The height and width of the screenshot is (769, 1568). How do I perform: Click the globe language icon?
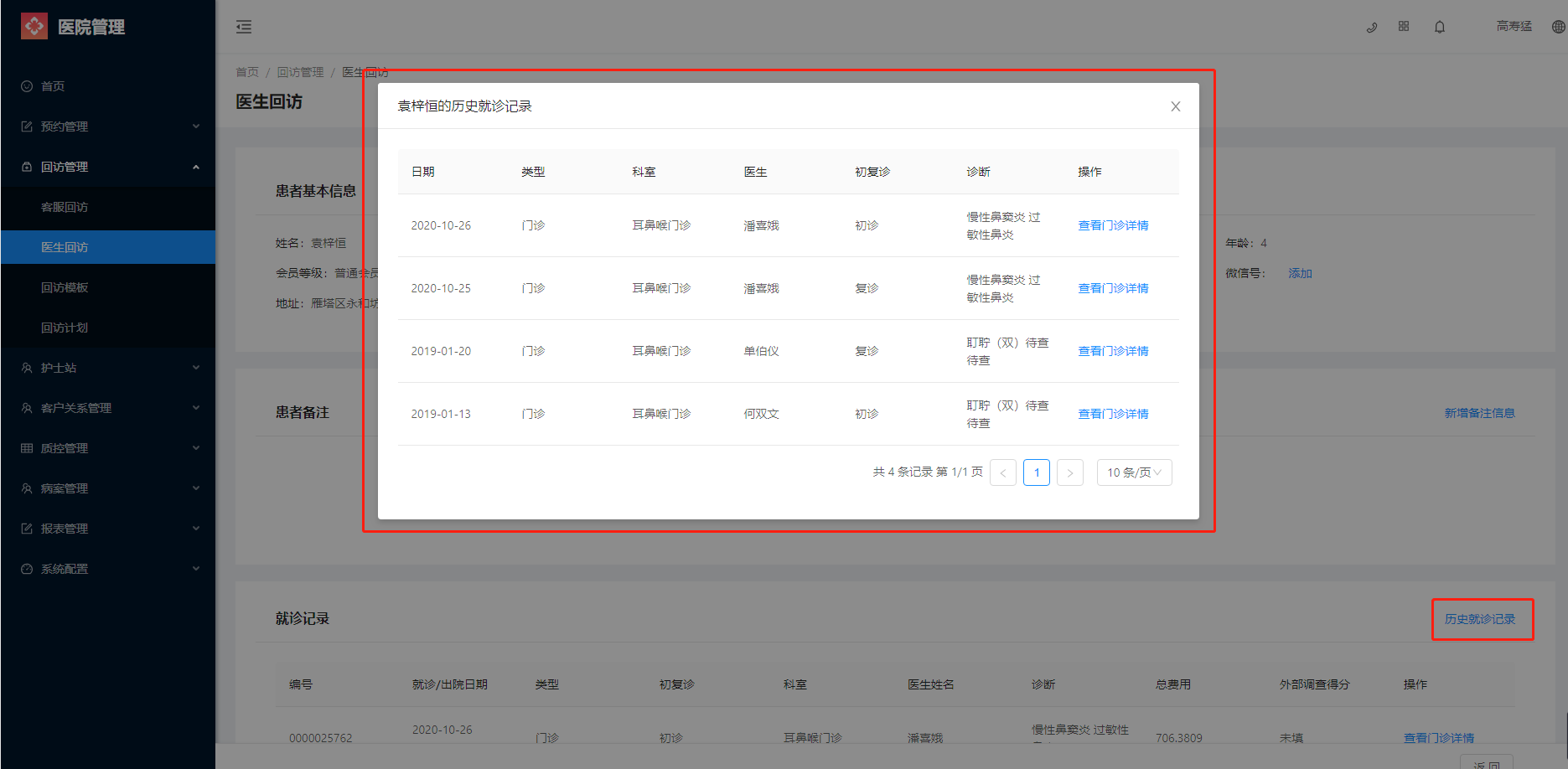pyautogui.click(x=1558, y=27)
